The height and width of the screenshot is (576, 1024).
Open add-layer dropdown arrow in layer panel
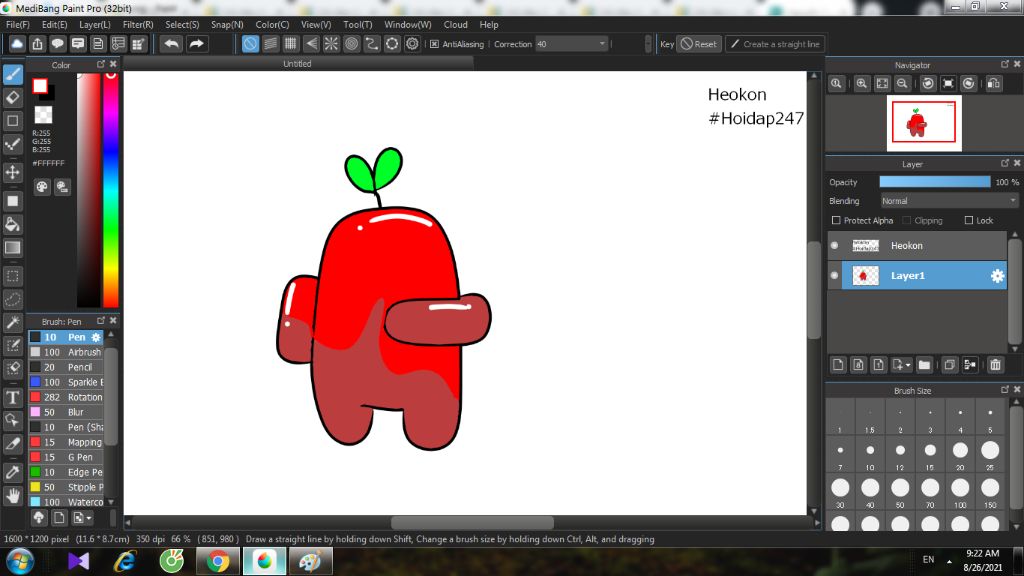click(908, 365)
